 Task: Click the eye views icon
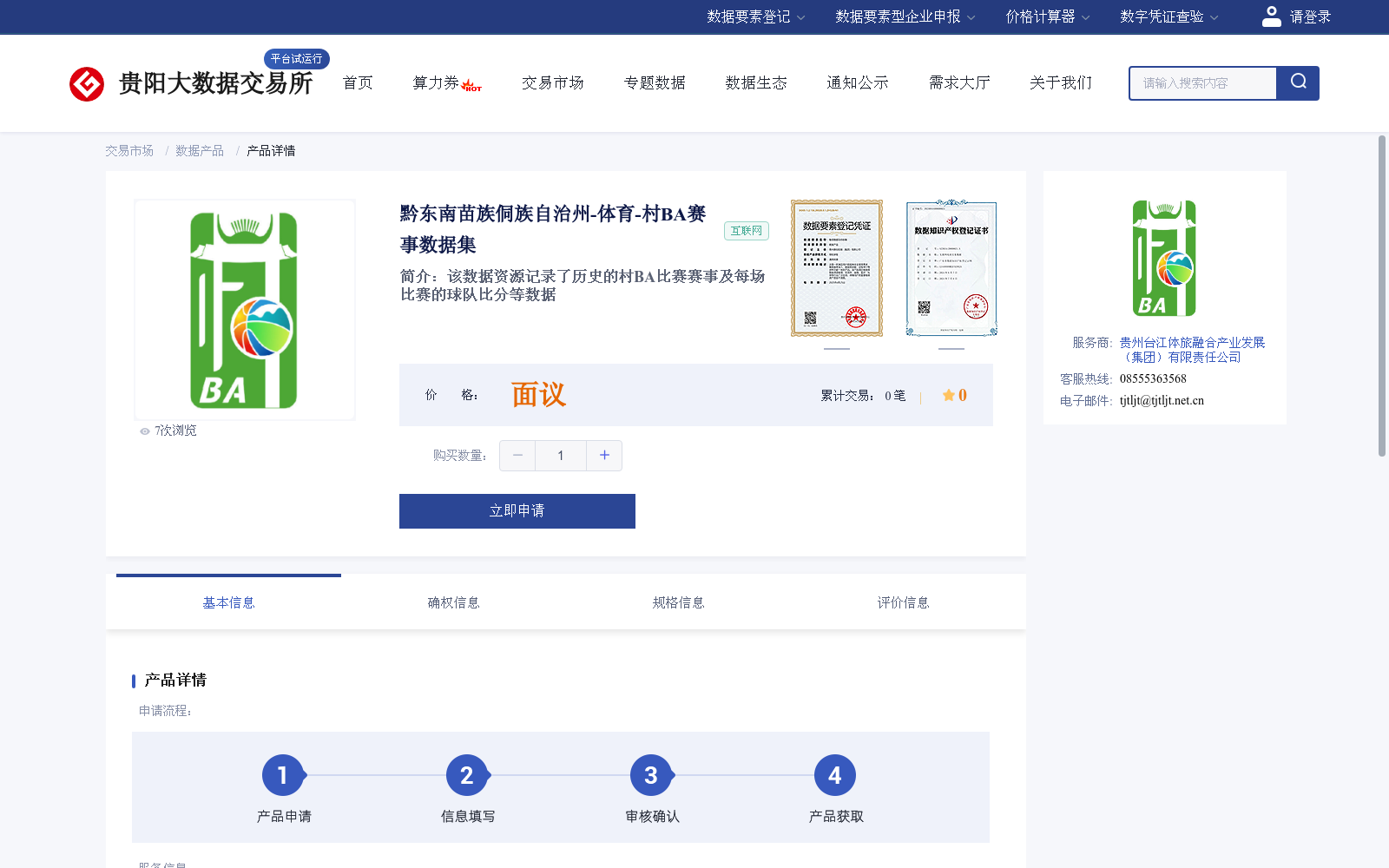coord(145,431)
